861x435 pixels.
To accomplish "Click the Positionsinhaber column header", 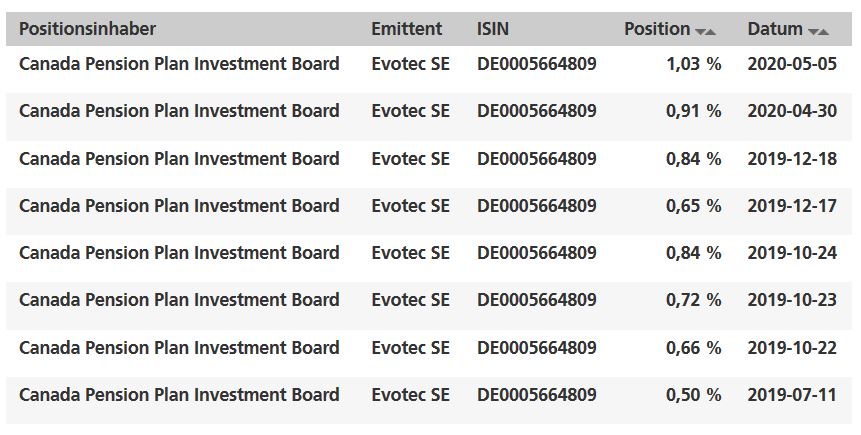I will coord(87,29).
